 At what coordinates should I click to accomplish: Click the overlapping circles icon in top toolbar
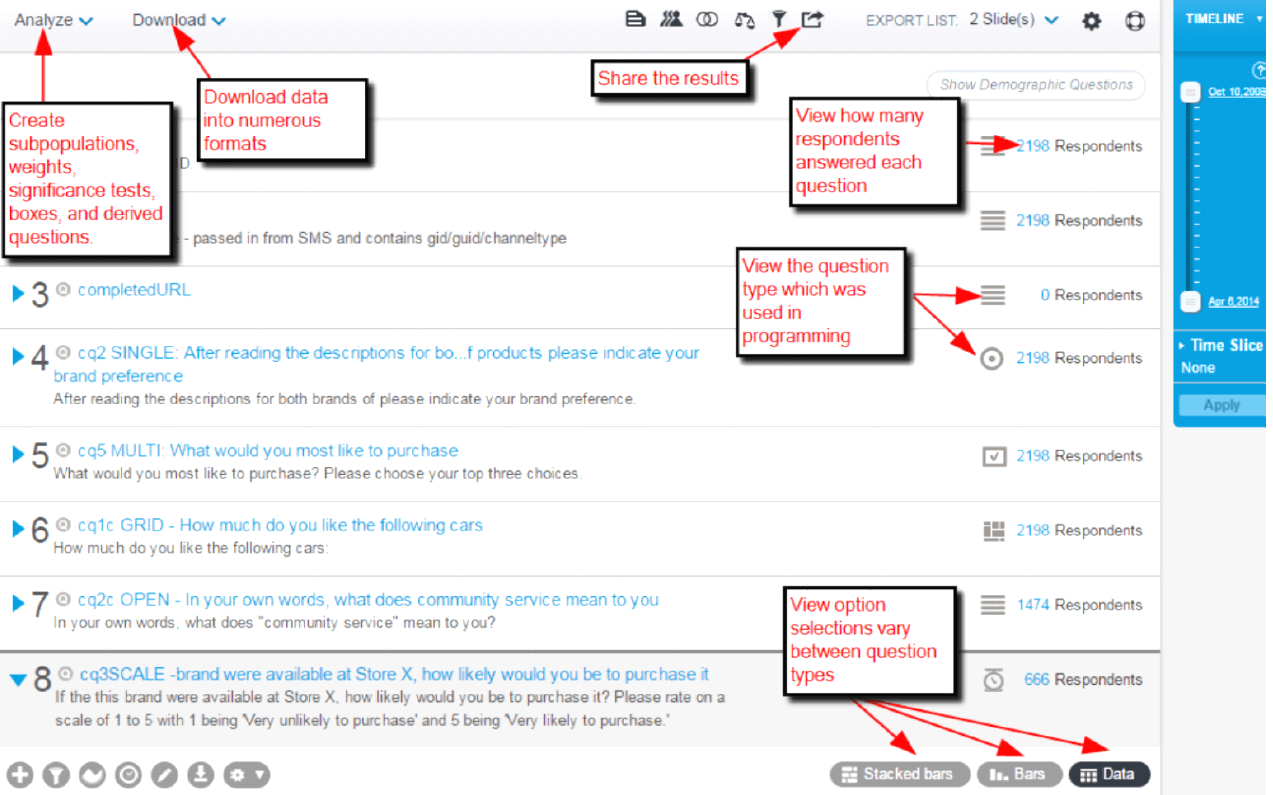pyautogui.click(x=707, y=19)
